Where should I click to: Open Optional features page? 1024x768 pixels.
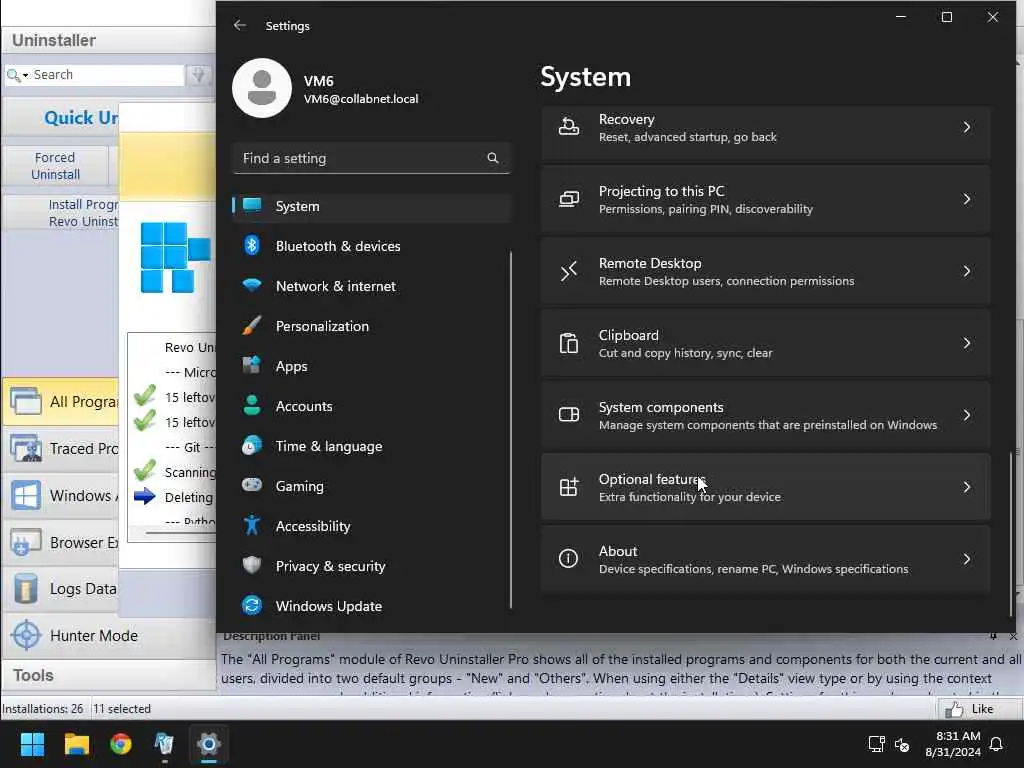(765, 487)
